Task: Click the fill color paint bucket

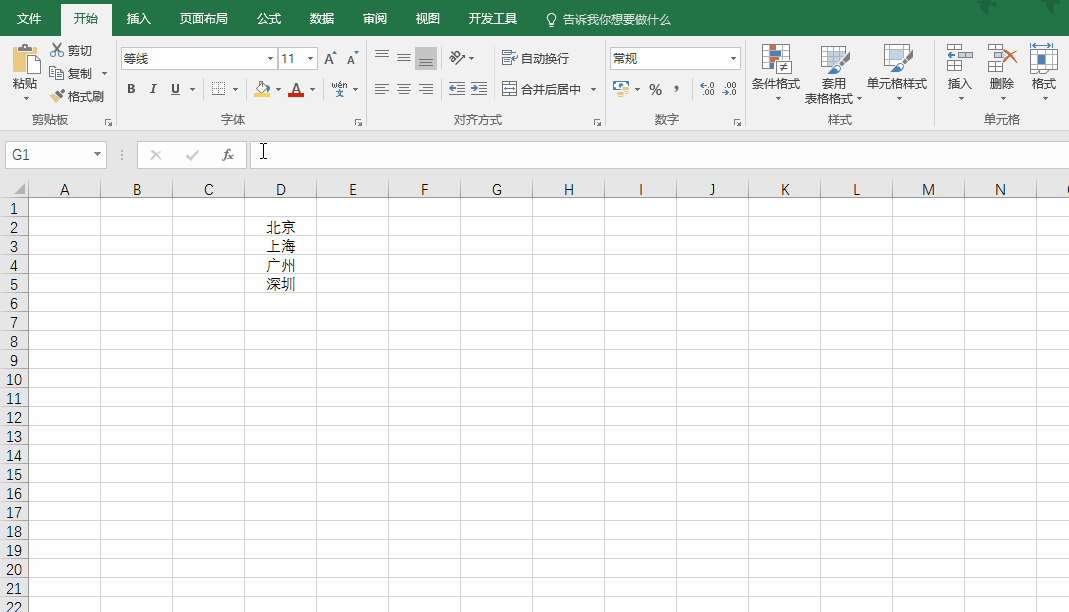Action: tap(262, 89)
